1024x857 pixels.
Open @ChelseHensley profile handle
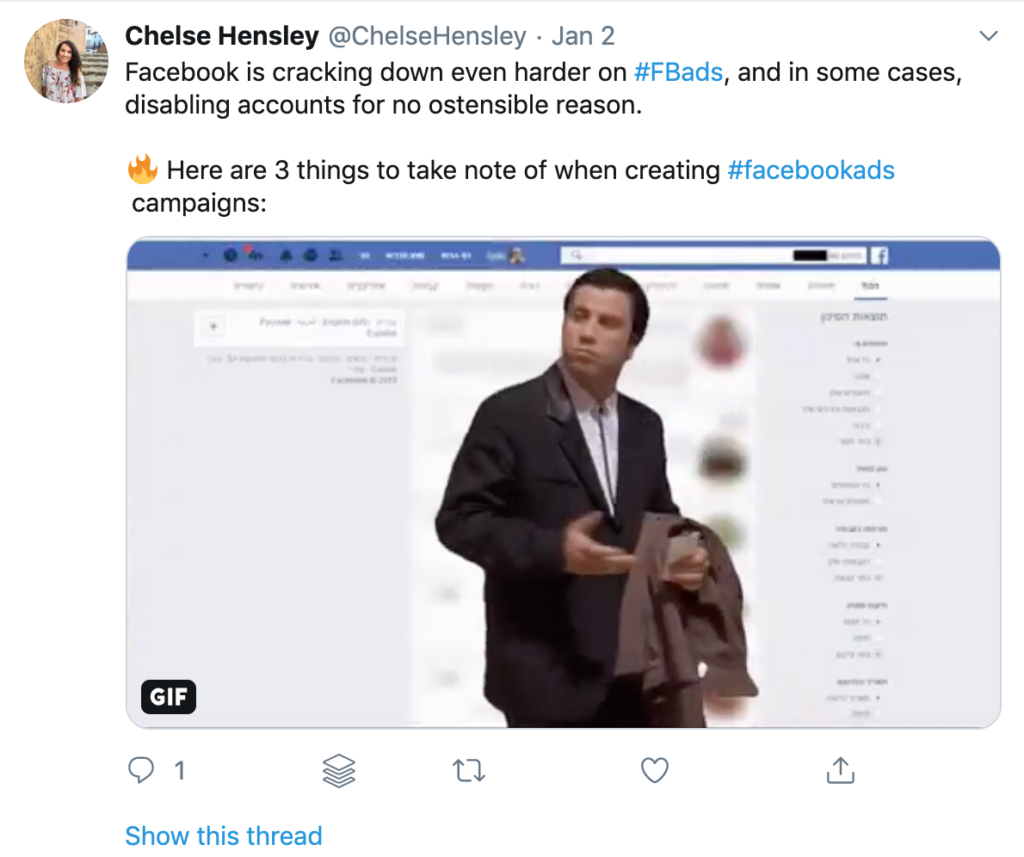(427, 37)
